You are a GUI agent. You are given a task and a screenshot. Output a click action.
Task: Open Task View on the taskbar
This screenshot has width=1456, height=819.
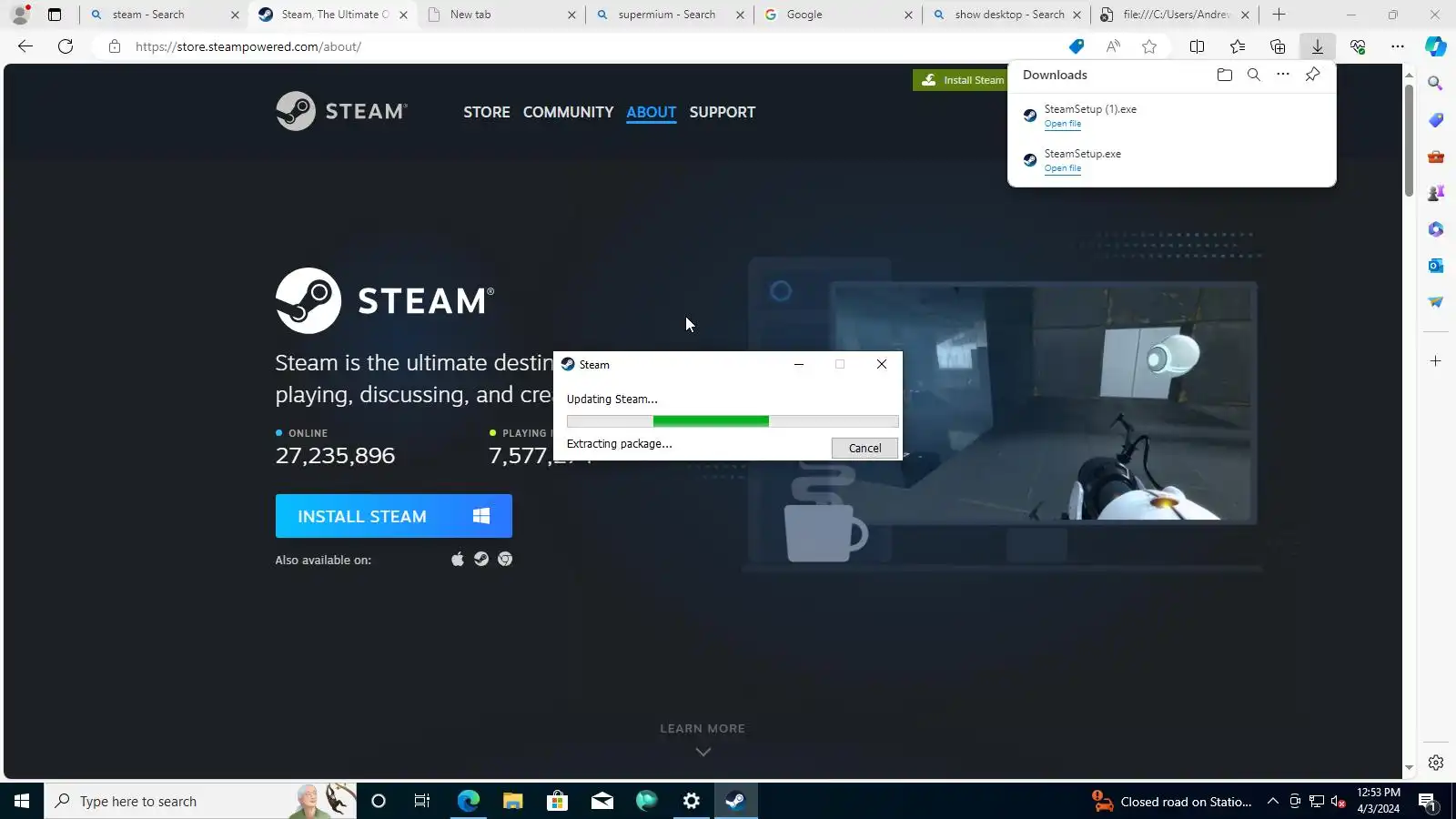tap(422, 801)
